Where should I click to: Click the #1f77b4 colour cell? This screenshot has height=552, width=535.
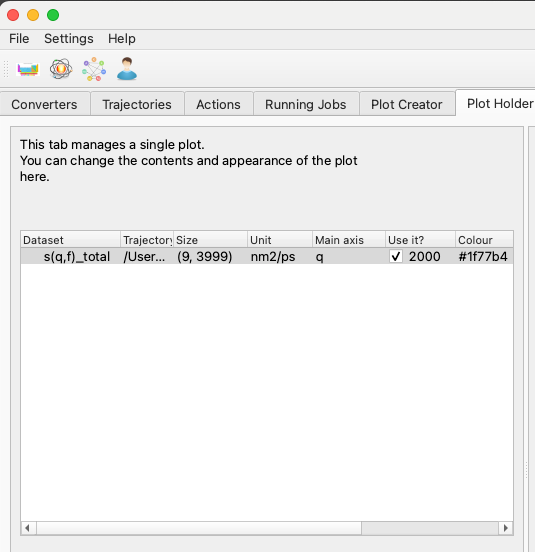click(483, 256)
